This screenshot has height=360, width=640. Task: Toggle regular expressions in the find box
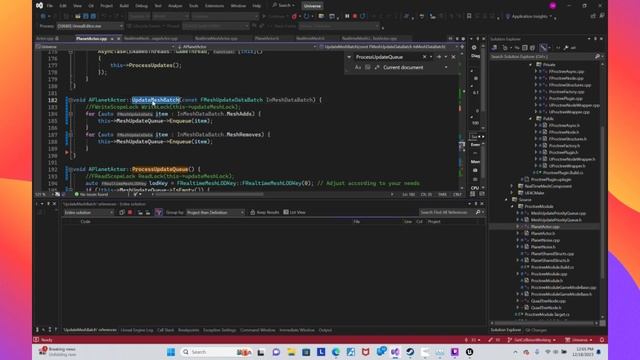377,67
